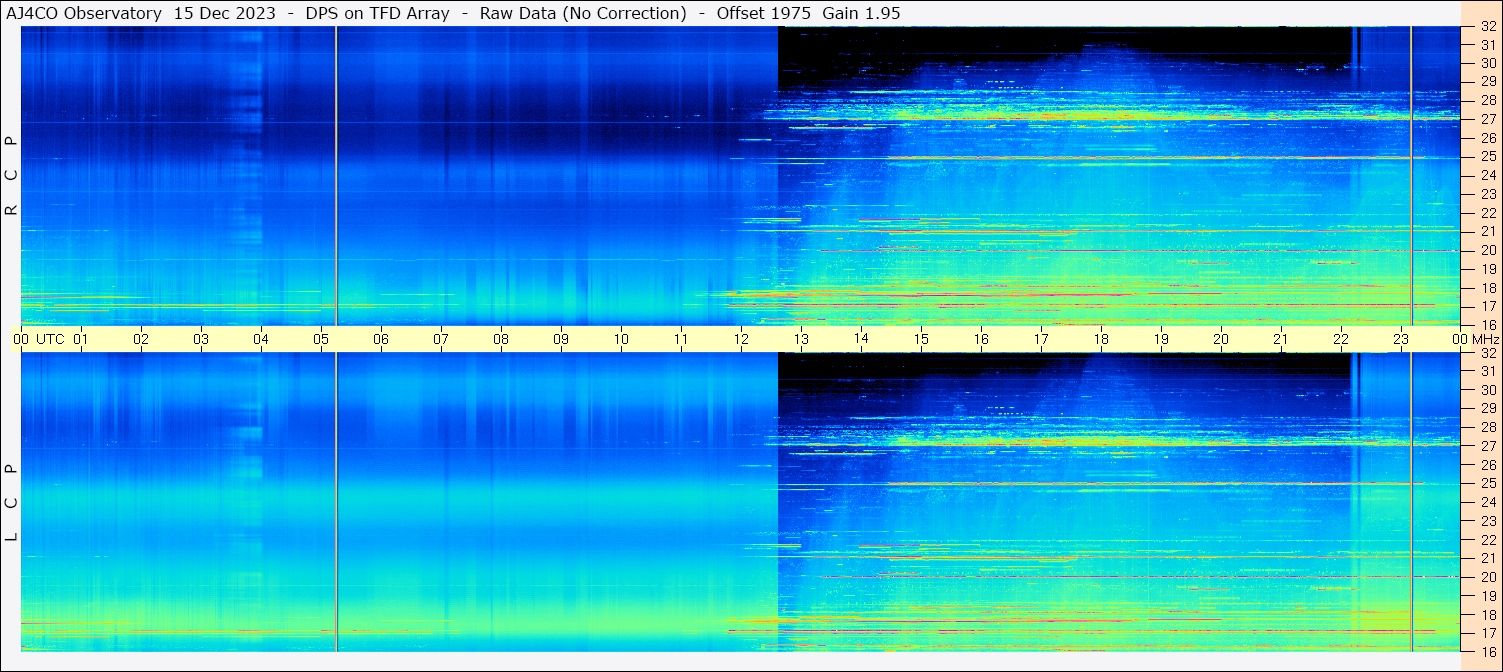The height and width of the screenshot is (672, 1503).
Task: Click hour label '12' on time axis
Action: pyautogui.click(x=741, y=339)
